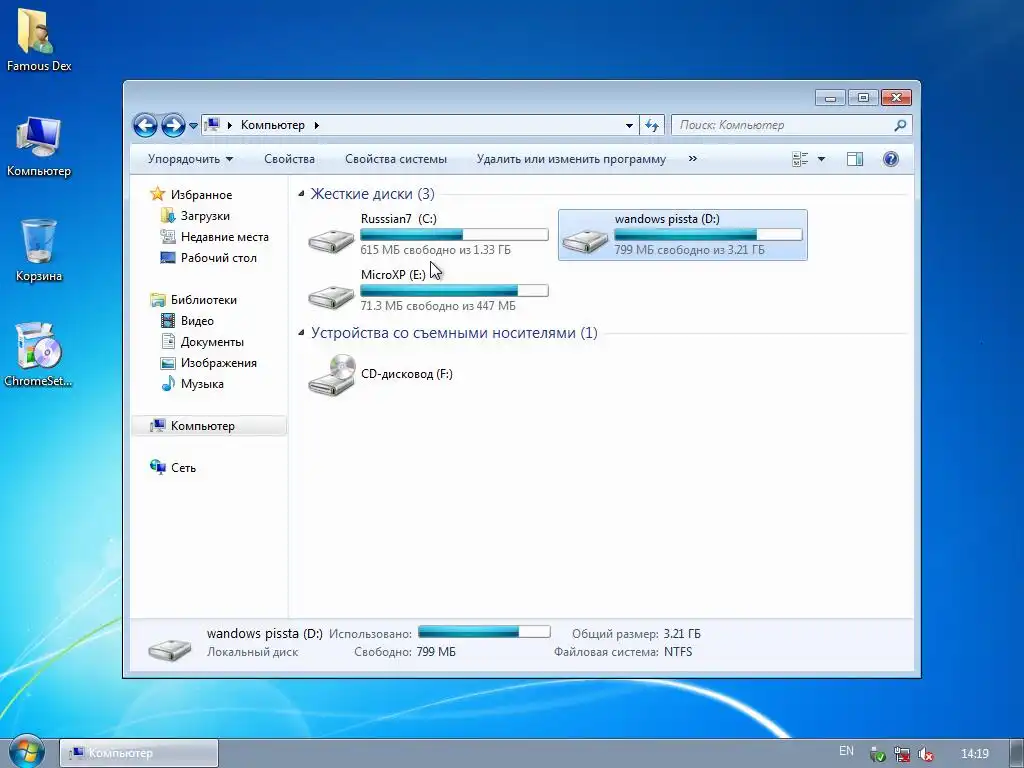The image size is (1024, 768).
Task: Open the Упорядочить menu
Action: point(190,159)
